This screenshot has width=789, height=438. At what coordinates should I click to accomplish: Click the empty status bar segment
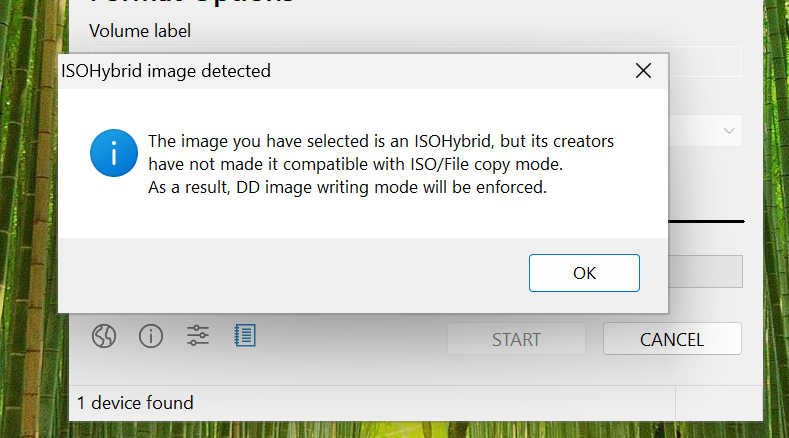[x=719, y=403]
